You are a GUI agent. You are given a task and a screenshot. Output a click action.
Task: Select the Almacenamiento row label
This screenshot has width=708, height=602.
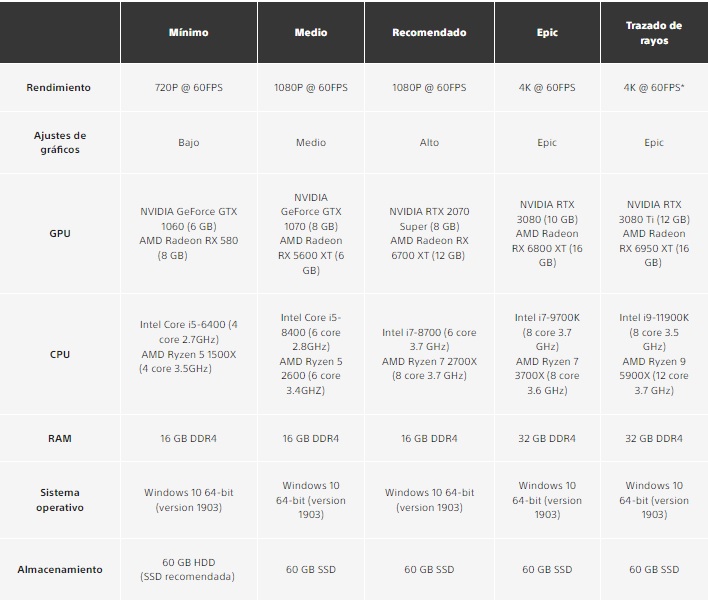[59, 569]
